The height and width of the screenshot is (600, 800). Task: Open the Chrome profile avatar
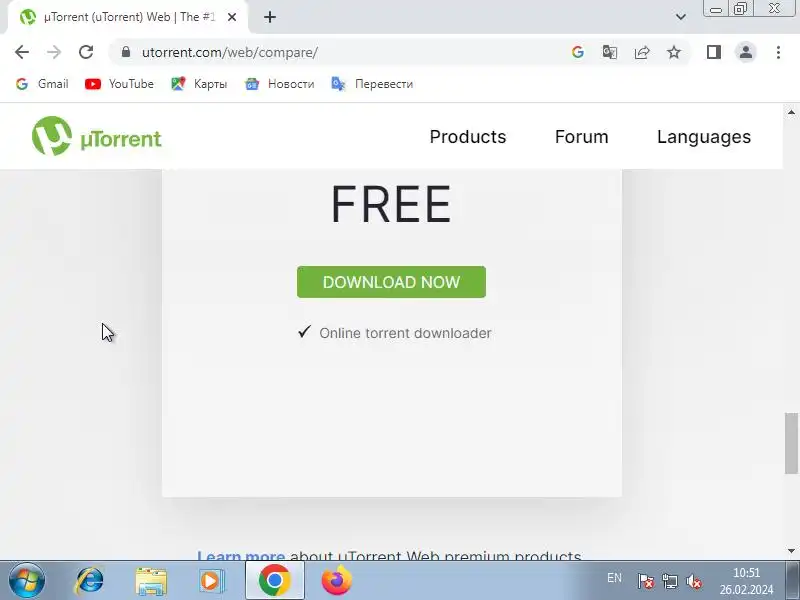point(746,52)
